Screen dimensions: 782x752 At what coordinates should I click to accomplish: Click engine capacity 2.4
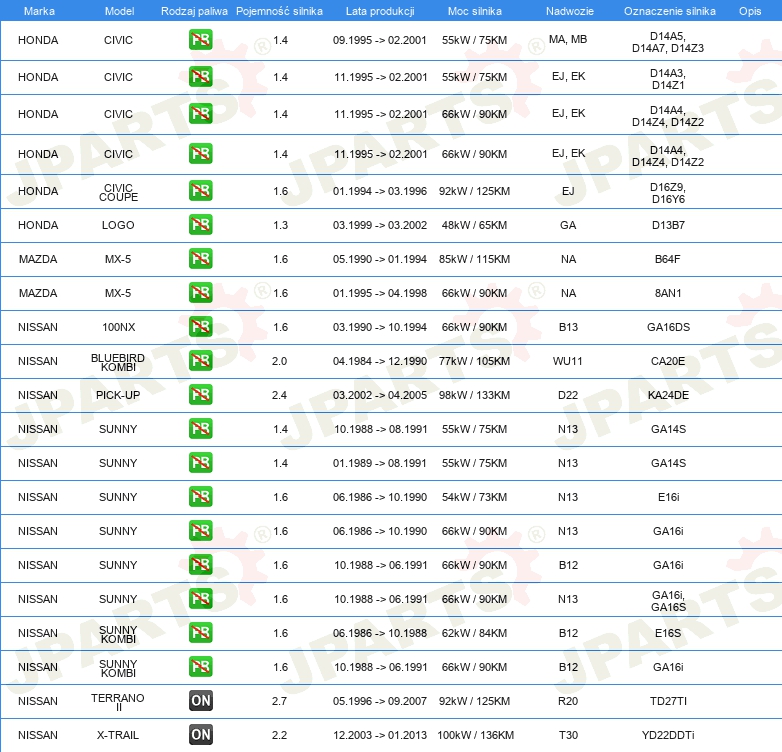279,395
